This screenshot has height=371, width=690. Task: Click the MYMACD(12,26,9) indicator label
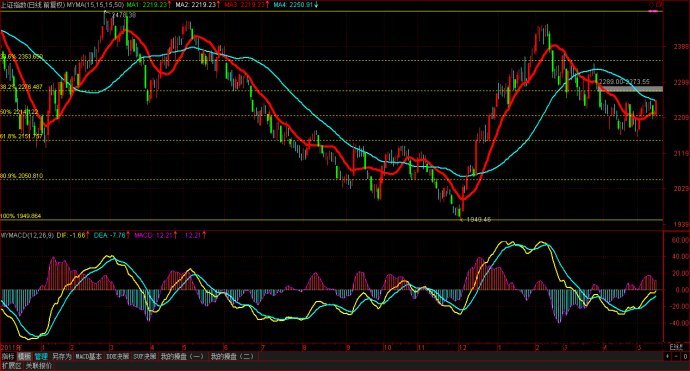27,235
